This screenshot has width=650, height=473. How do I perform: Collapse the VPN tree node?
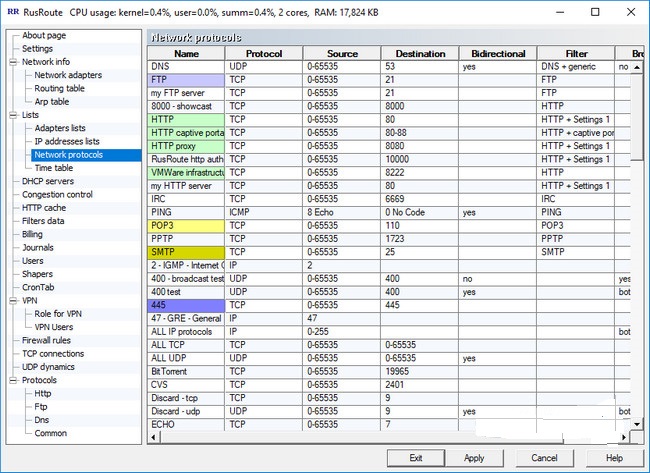(13, 301)
